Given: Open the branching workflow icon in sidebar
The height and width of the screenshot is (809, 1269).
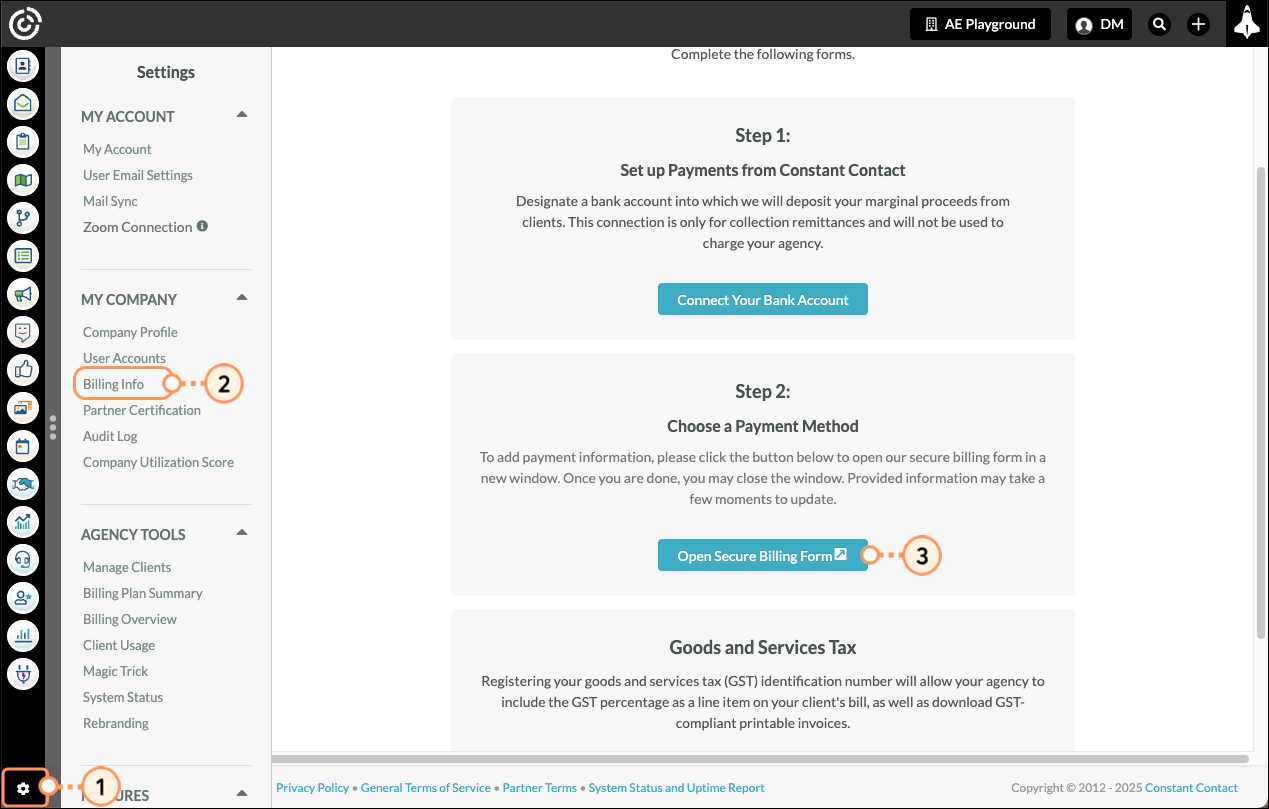Looking at the screenshot, I should point(23,218).
